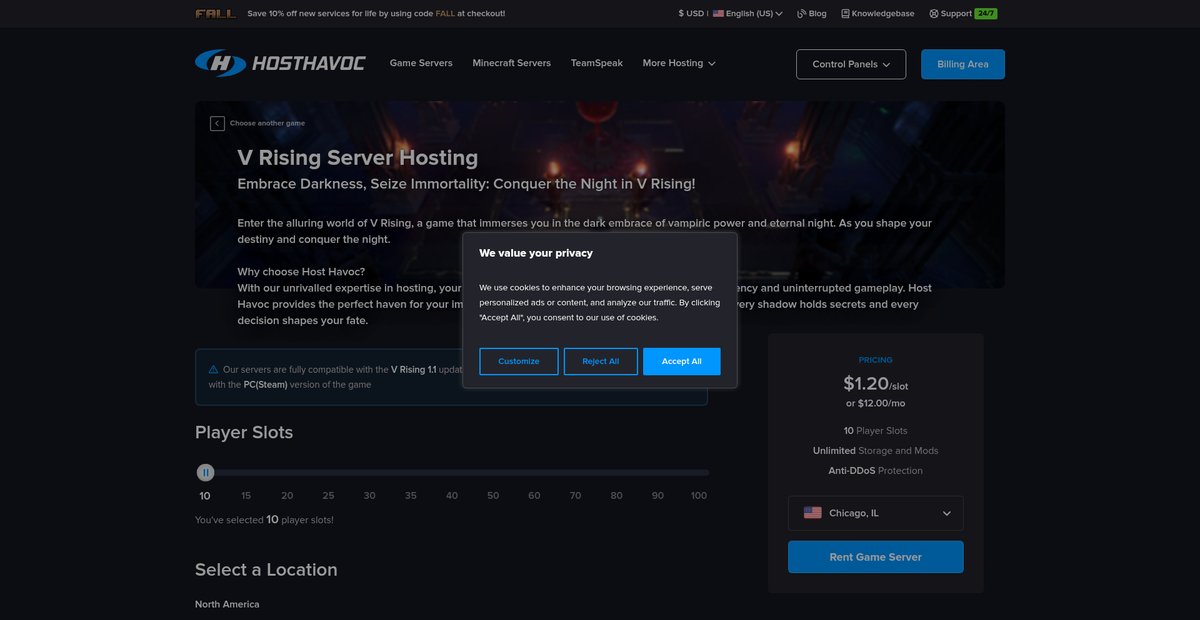Open the Blog link
Image resolution: width=1200 pixels, height=620 pixels.
(x=817, y=14)
